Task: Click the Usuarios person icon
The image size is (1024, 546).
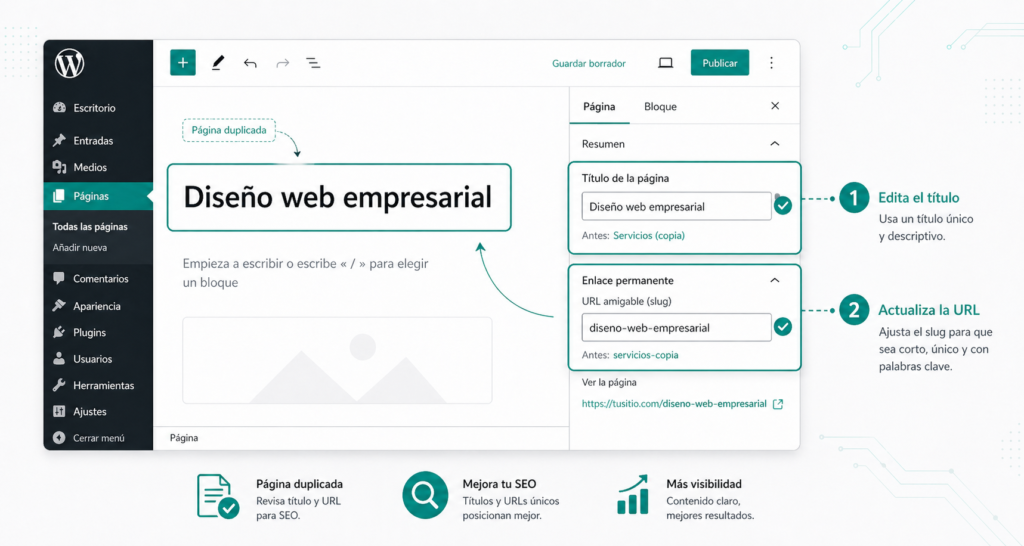Action: (x=59, y=359)
